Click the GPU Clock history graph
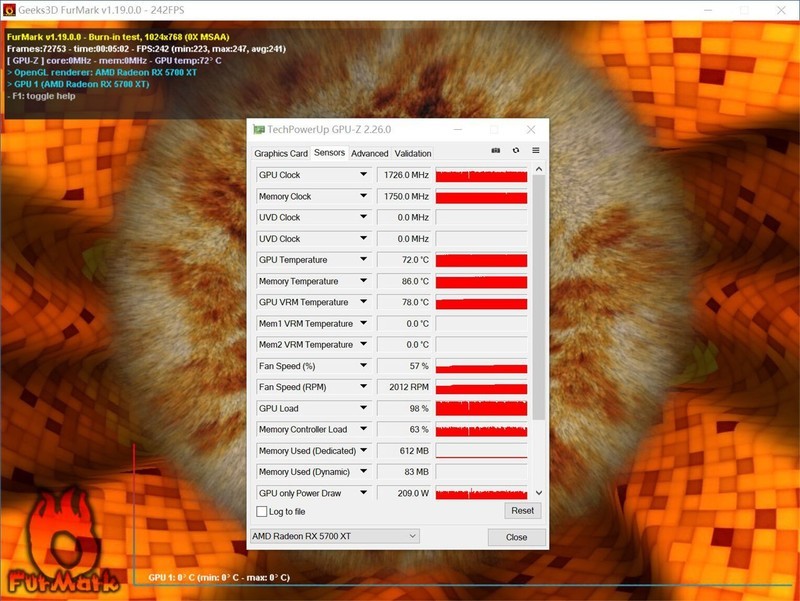The image size is (800, 601). point(481,175)
